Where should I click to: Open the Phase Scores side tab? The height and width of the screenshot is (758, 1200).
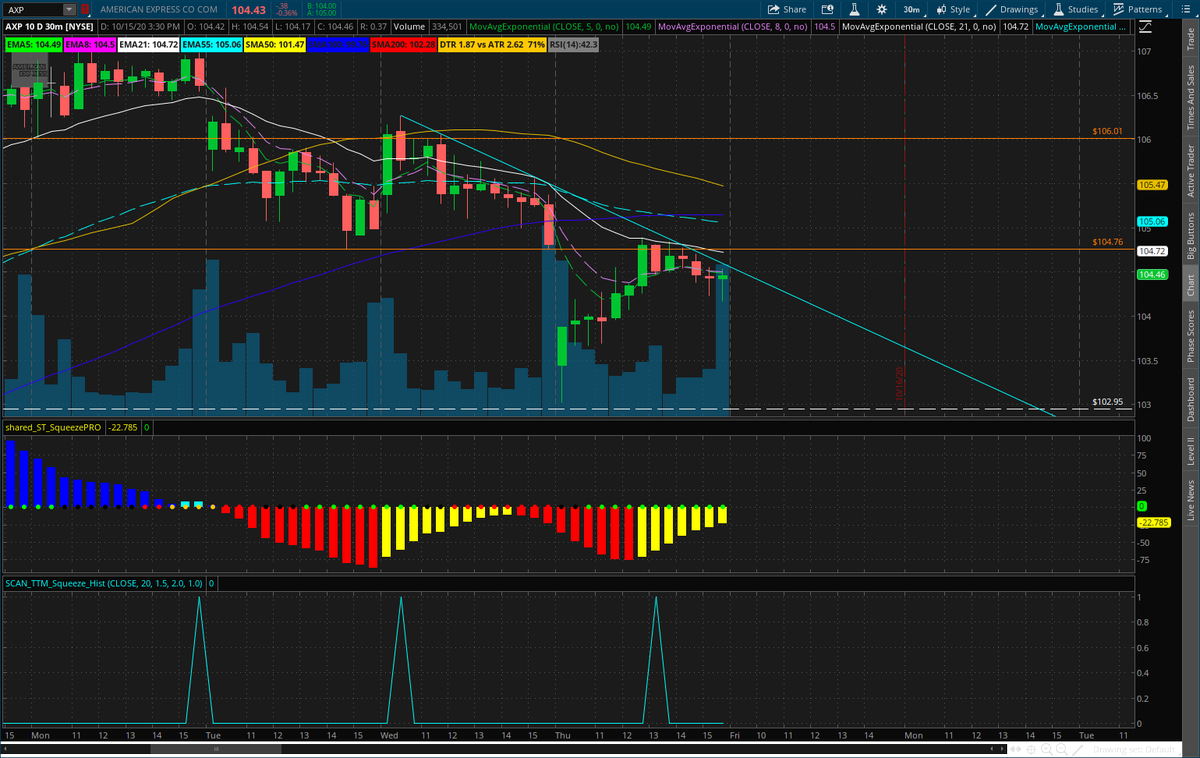[1190, 336]
